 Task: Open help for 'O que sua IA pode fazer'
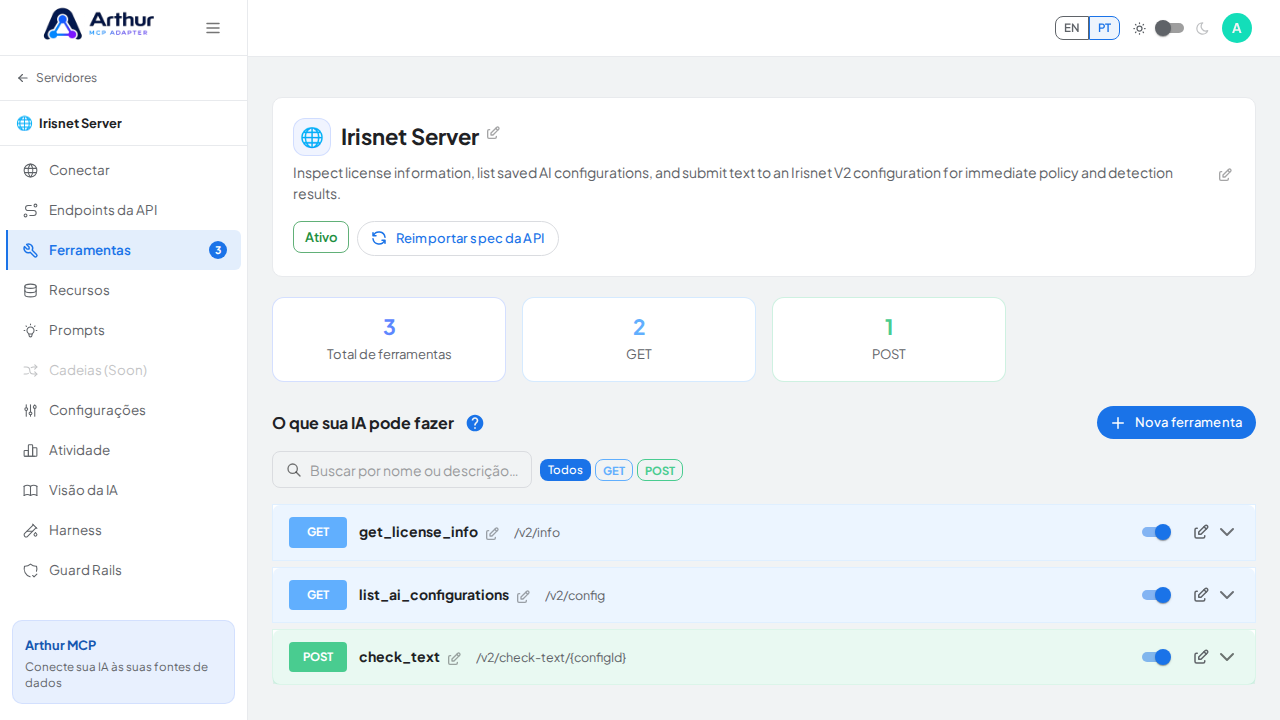[x=475, y=423]
